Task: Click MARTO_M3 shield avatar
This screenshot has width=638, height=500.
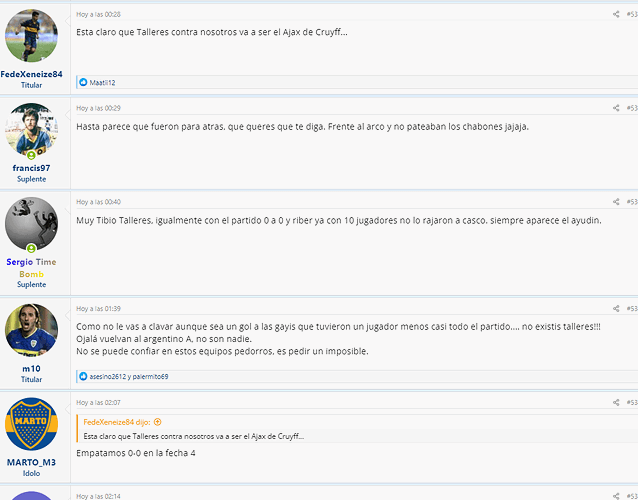Action: [31, 424]
